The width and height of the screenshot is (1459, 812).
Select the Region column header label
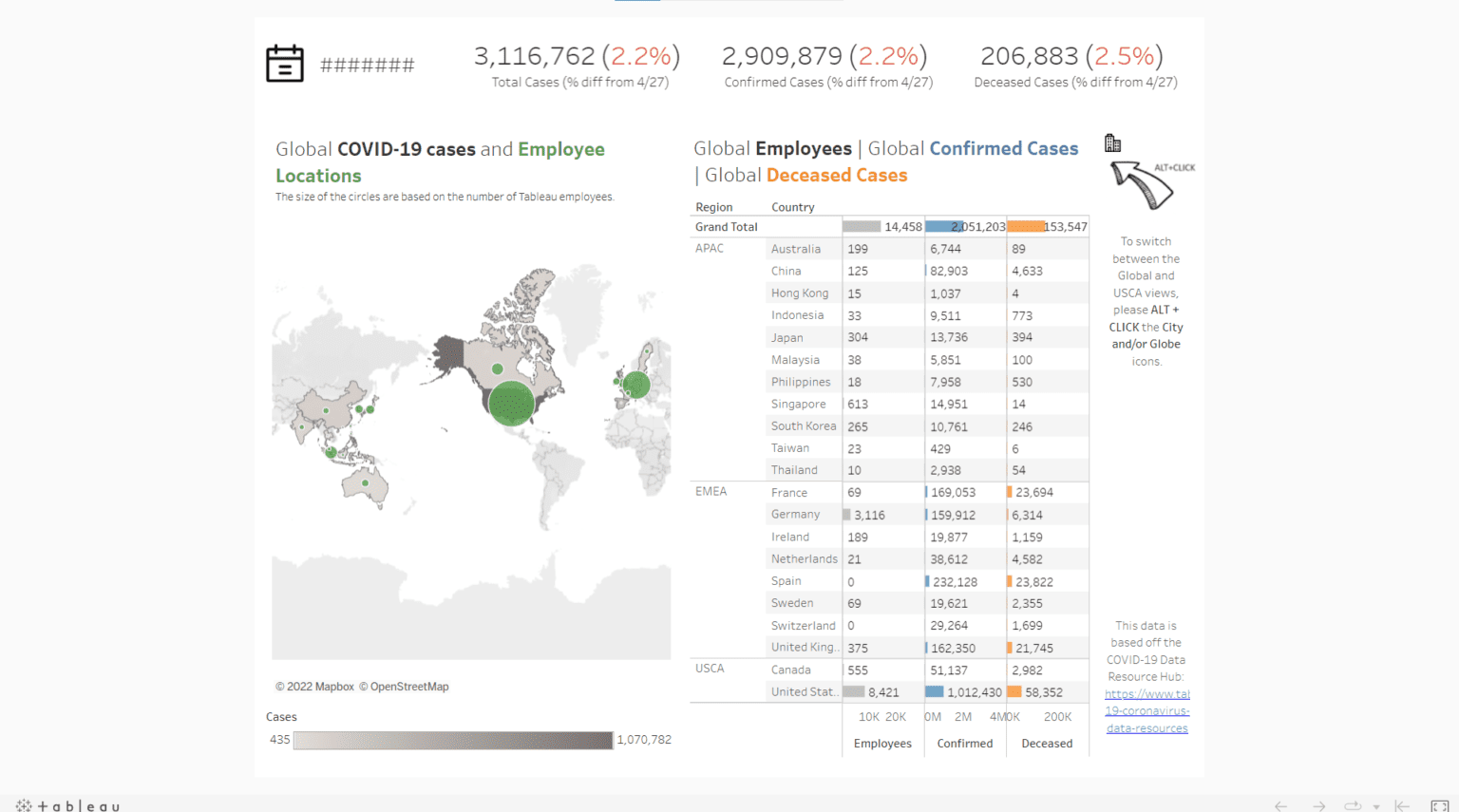click(x=713, y=206)
